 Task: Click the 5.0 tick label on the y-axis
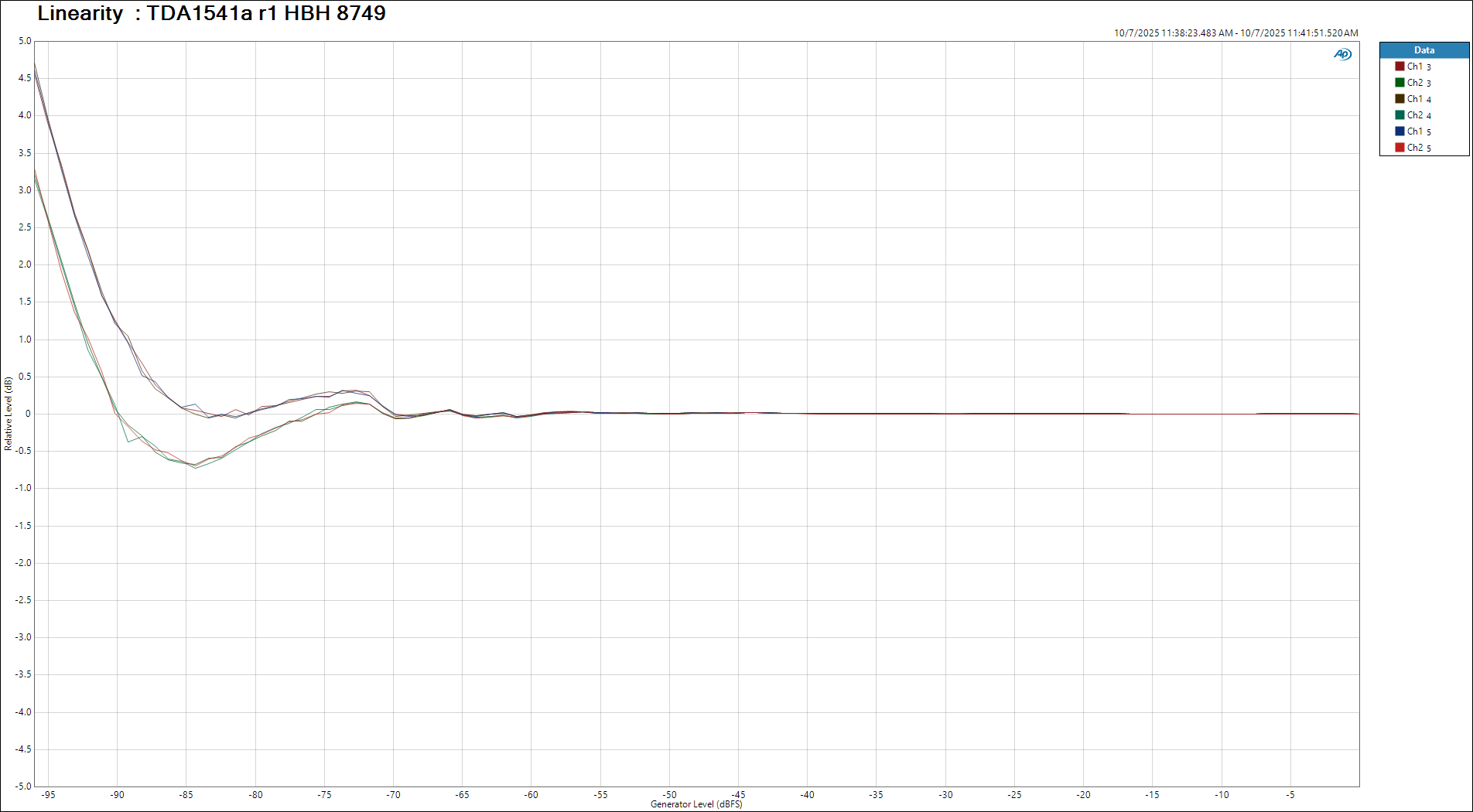(25, 41)
